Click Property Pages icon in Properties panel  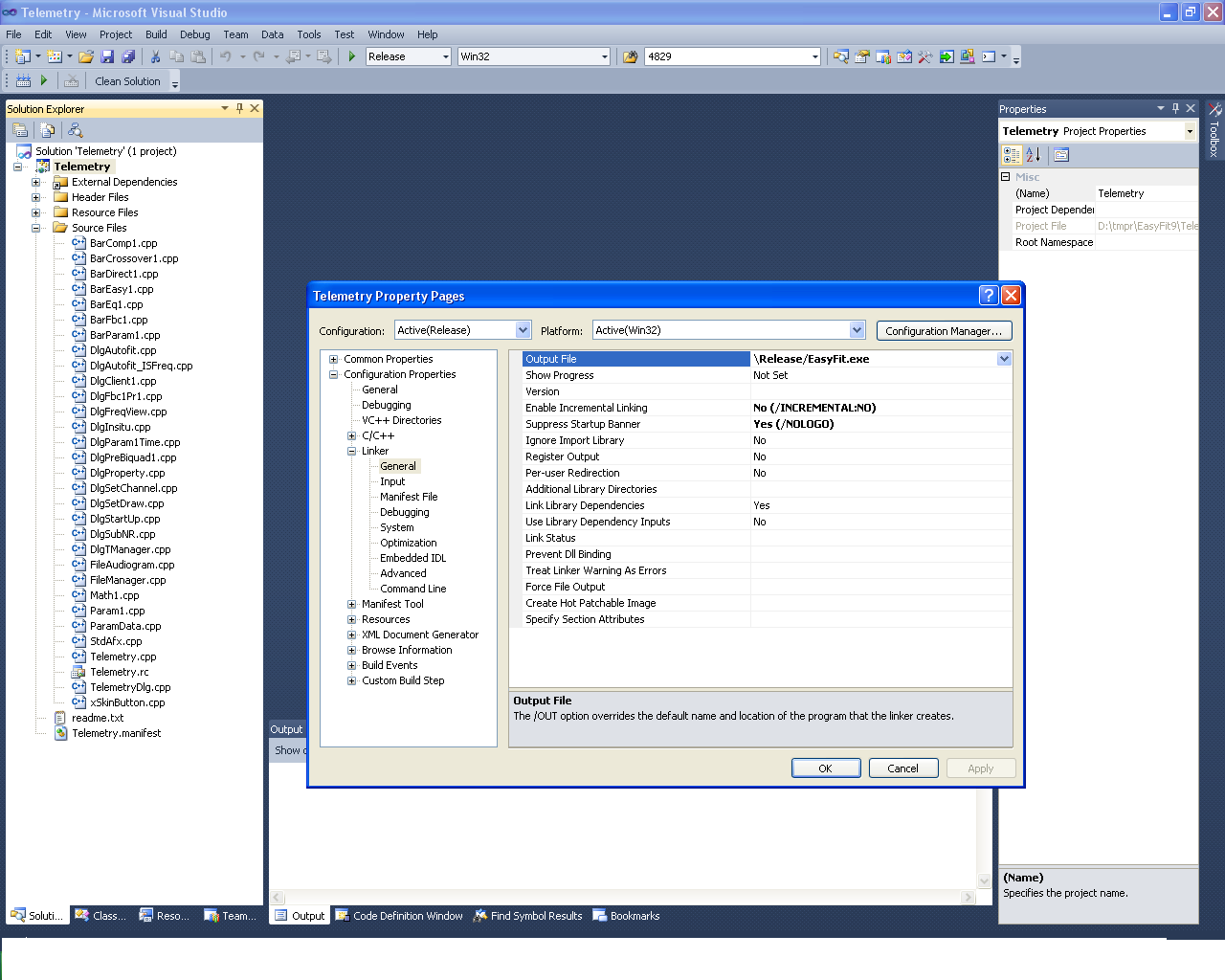pos(1060,154)
